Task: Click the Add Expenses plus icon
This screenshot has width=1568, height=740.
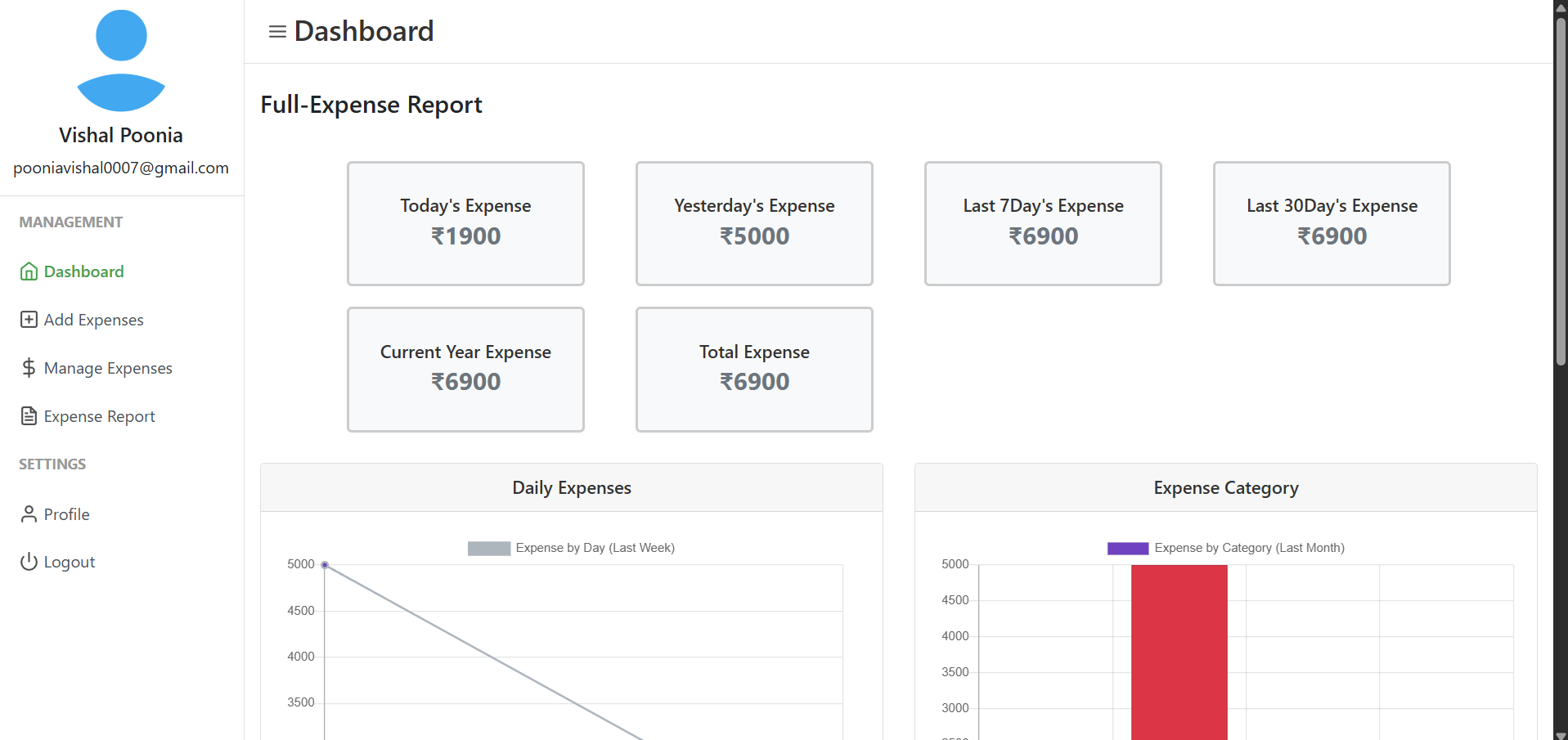Action: click(29, 320)
